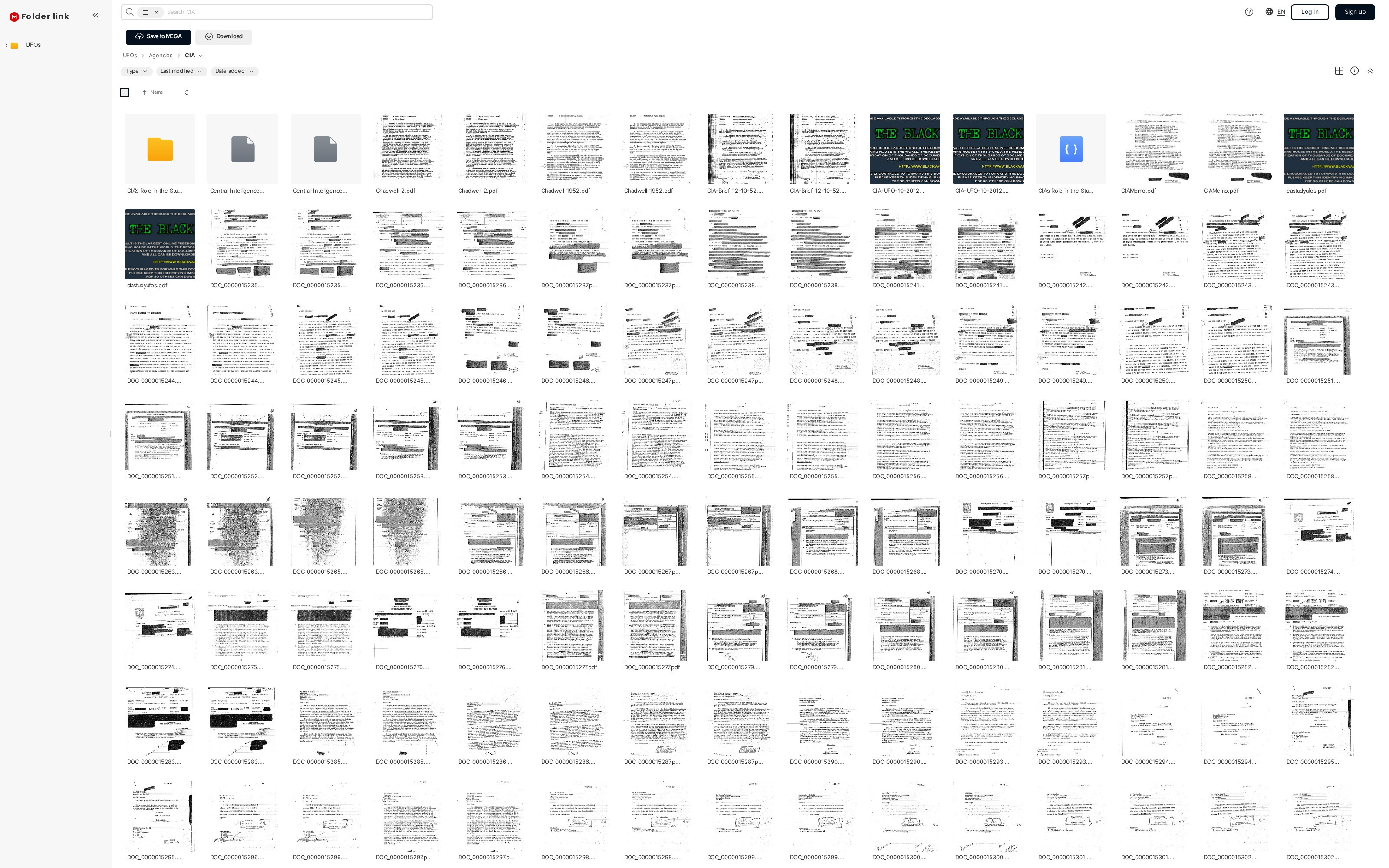Click the globe language icon
Image resolution: width=1389 pixels, height=868 pixels.
tap(1269, 12)
